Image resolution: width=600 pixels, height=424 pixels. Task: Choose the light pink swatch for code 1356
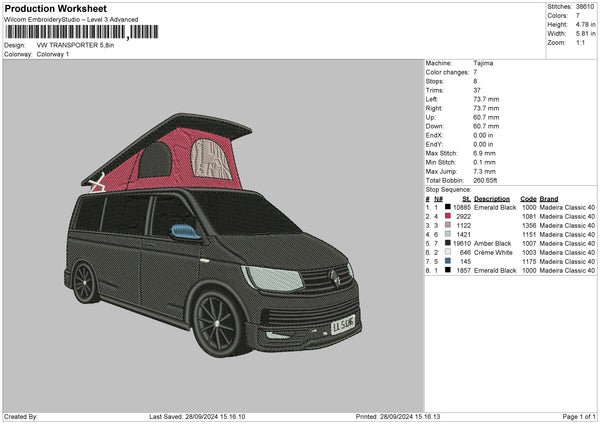pos(446,225)
